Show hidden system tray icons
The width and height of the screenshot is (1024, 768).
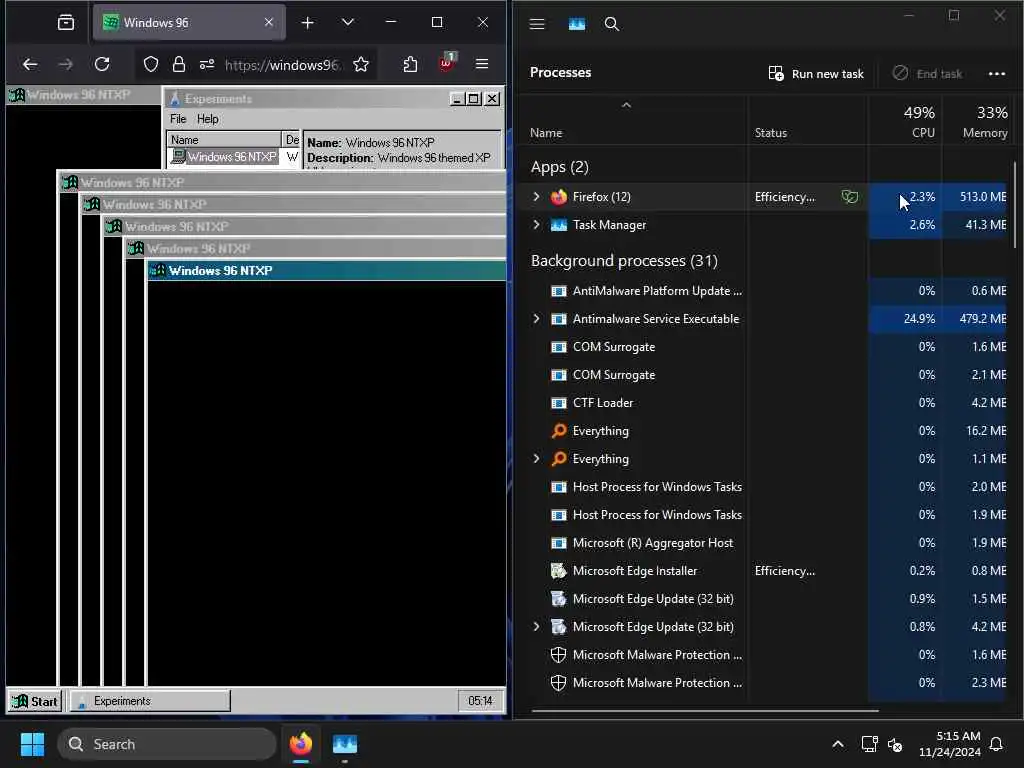point(838,744)
